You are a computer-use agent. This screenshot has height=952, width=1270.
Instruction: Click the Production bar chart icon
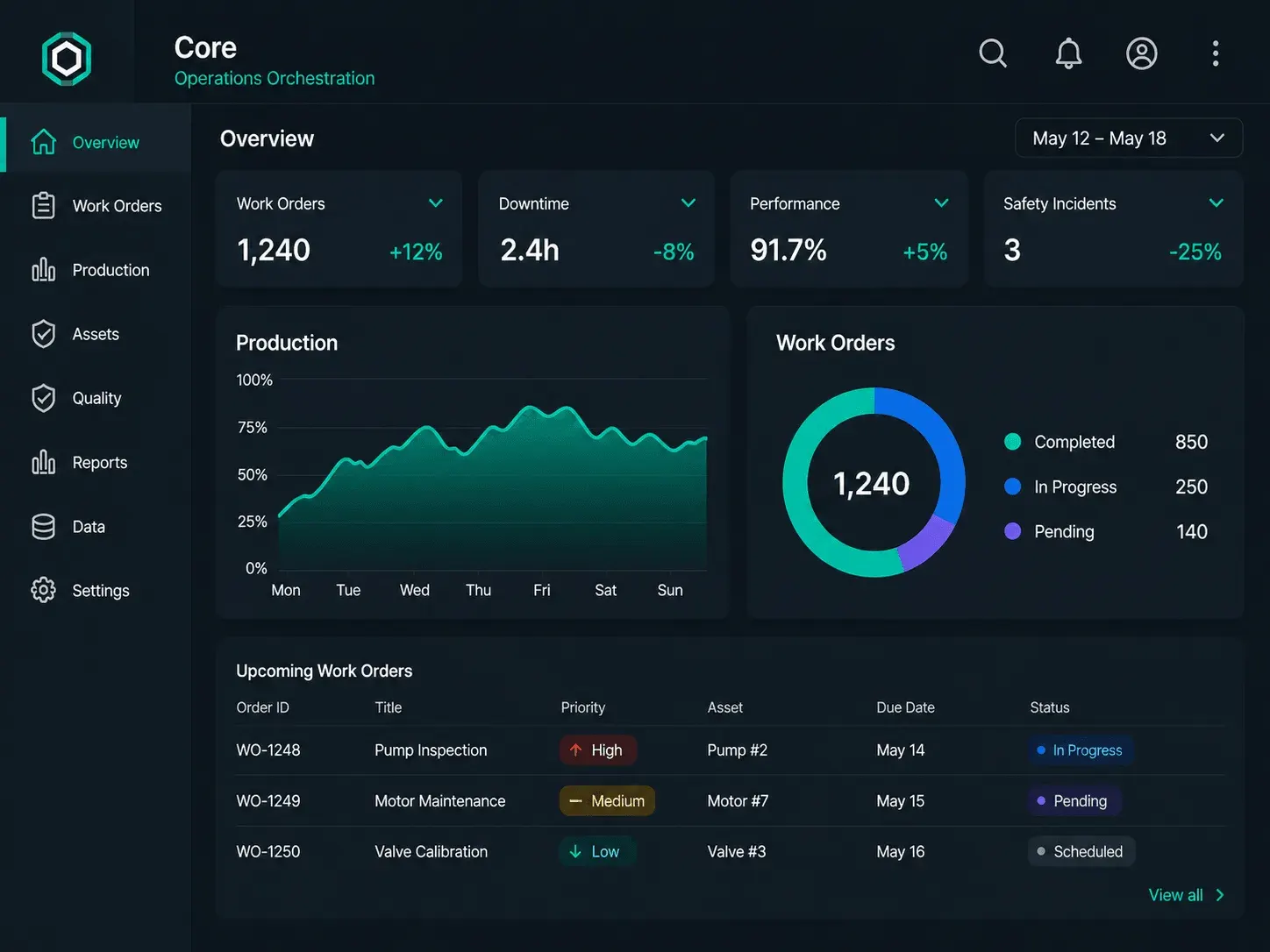pyautogui.click(x=44, y=269)
